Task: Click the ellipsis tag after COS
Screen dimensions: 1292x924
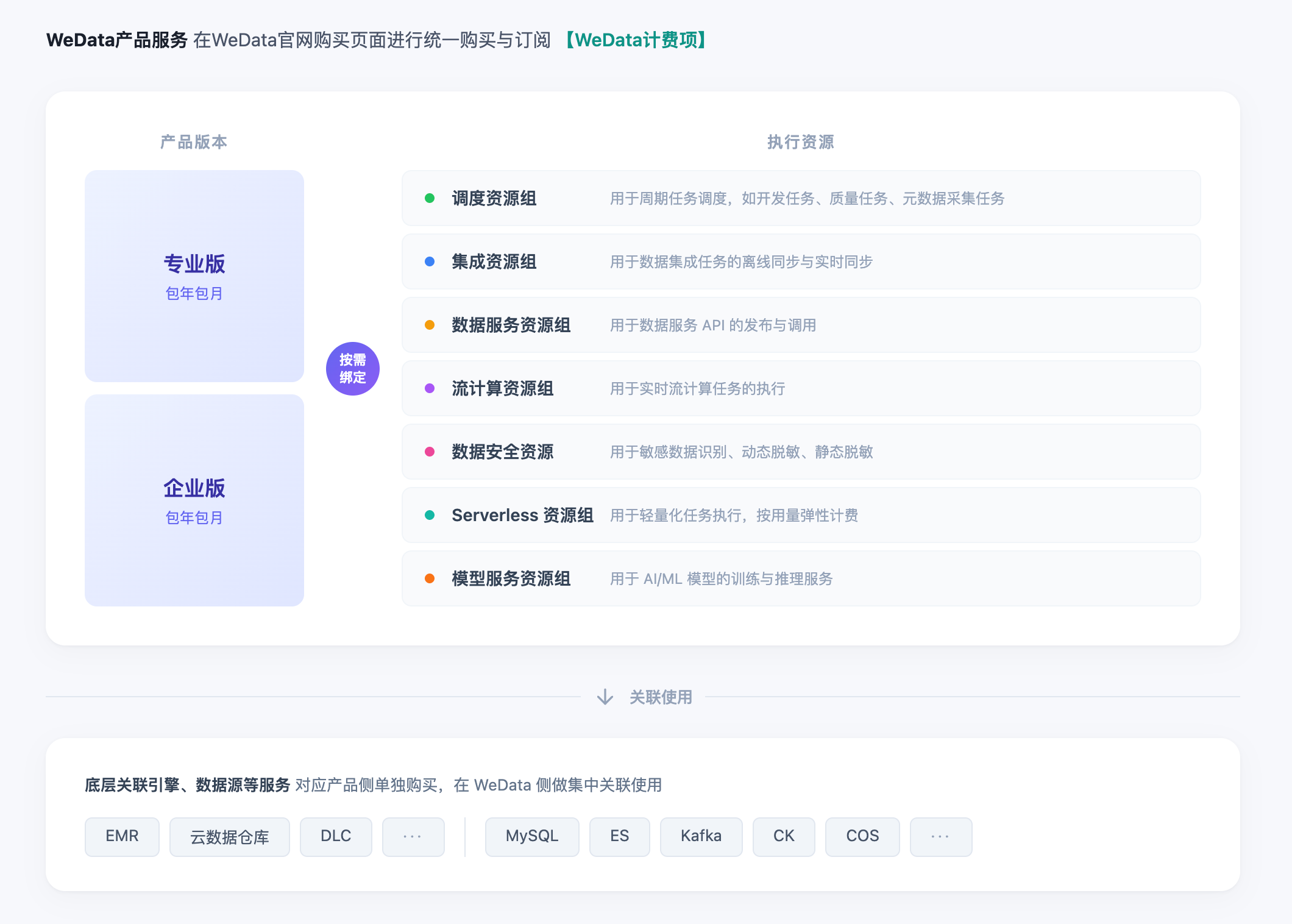Action: coord(940,836)
